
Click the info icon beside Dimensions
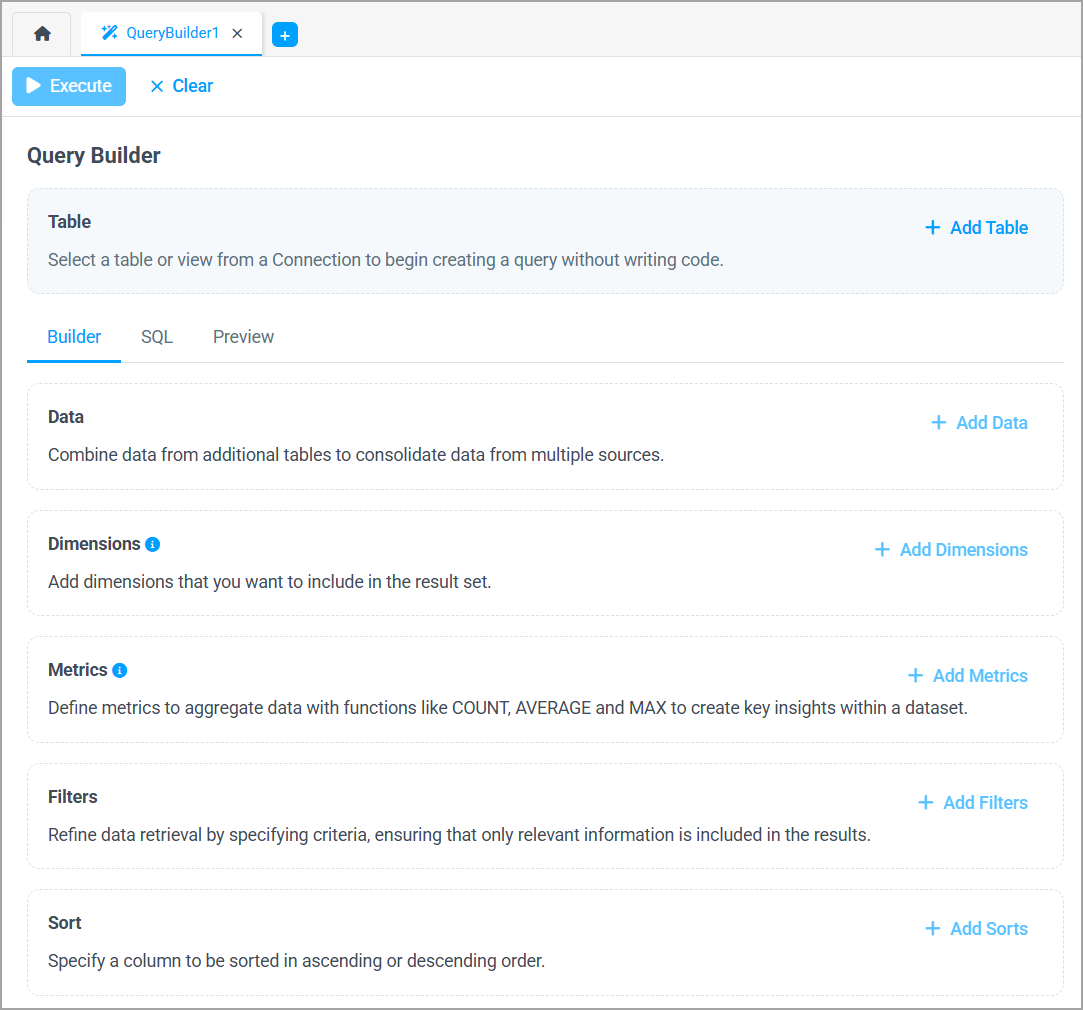coord(151,544)
